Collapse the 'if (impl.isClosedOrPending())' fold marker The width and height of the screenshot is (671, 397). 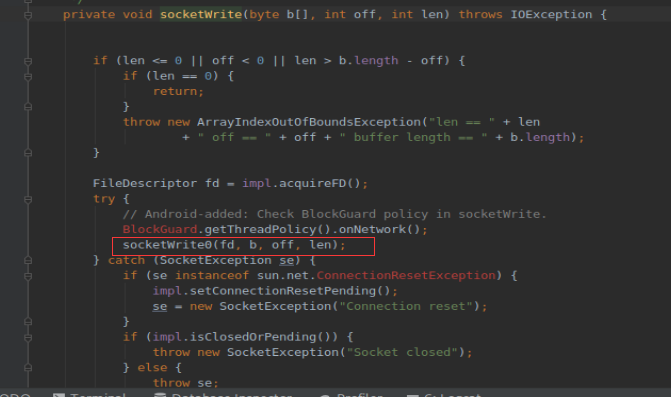pyautogui.click(x=28, y=338)
